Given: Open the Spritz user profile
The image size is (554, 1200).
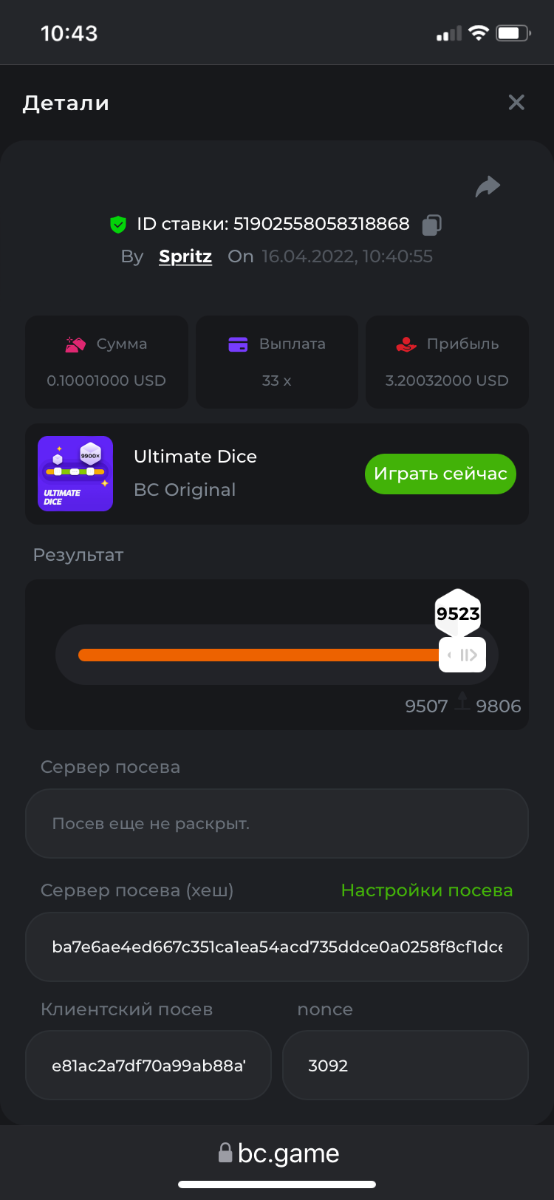Looking at the screenshot, I should [185, 256].
